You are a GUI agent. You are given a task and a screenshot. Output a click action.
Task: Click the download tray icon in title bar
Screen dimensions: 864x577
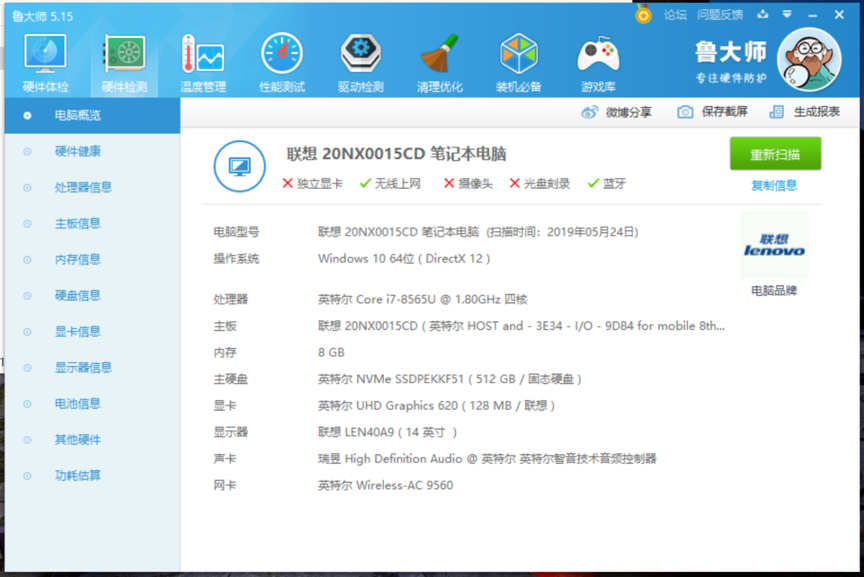click(x=763, y=14)
